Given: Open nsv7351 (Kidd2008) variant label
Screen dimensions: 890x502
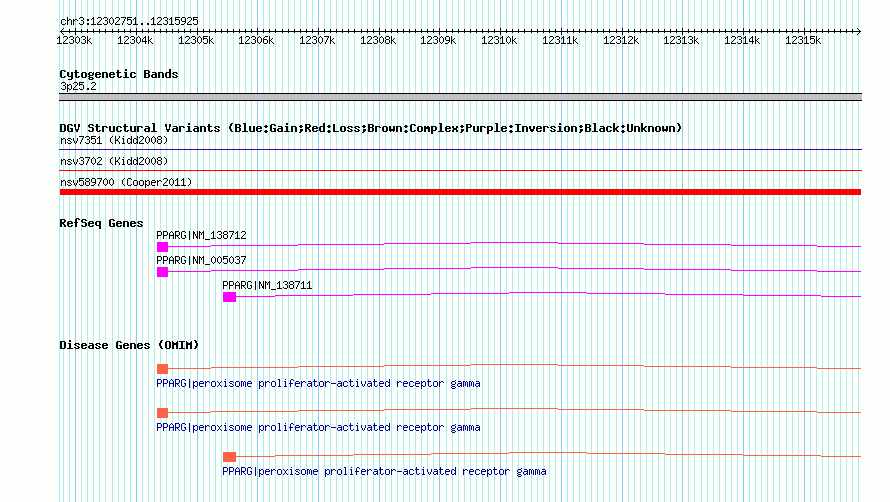Looking at the screenshot, I should tap(114, 140).
